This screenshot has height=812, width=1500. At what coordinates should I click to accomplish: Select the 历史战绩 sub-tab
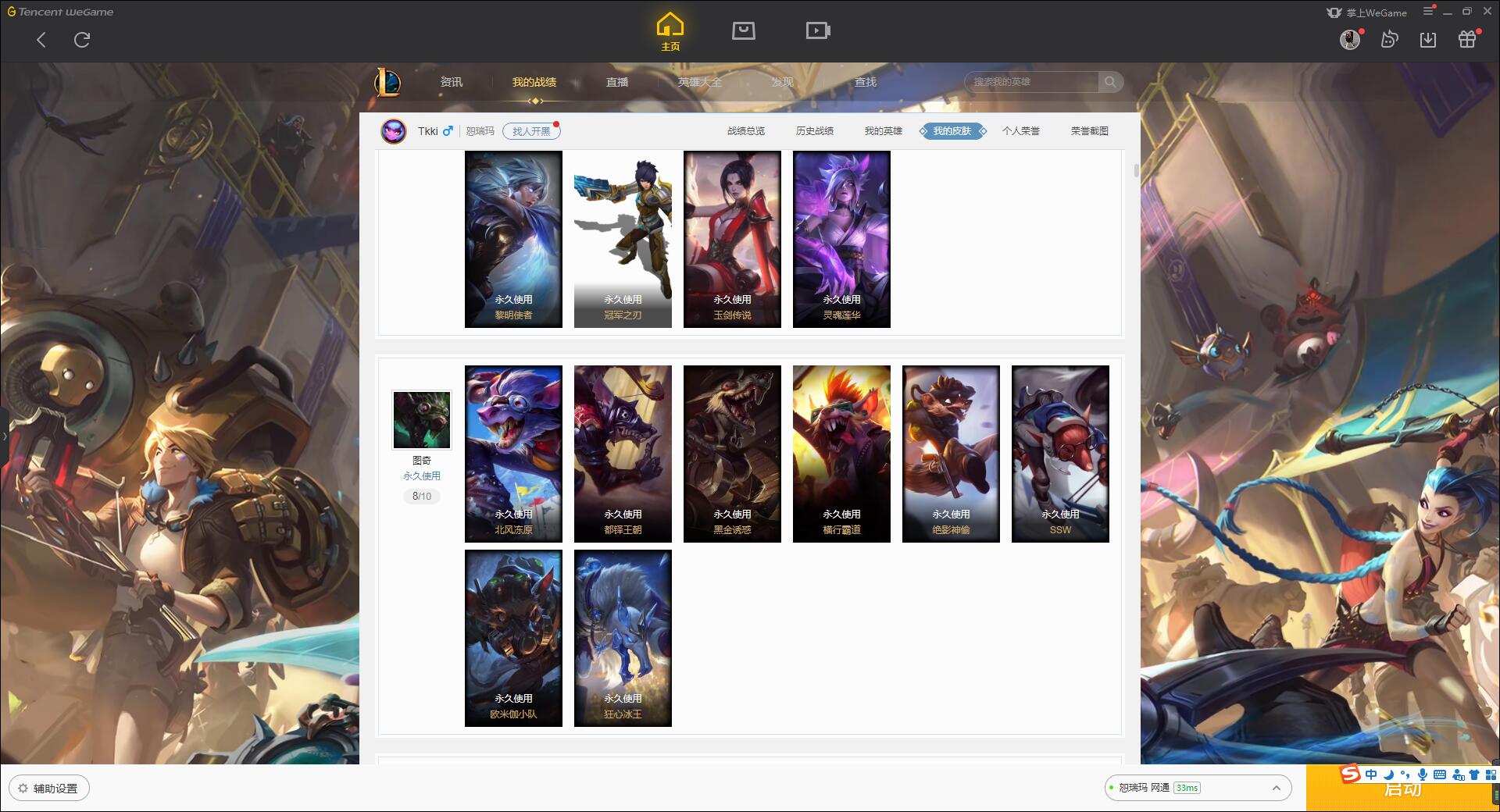(x=815, y=131)
